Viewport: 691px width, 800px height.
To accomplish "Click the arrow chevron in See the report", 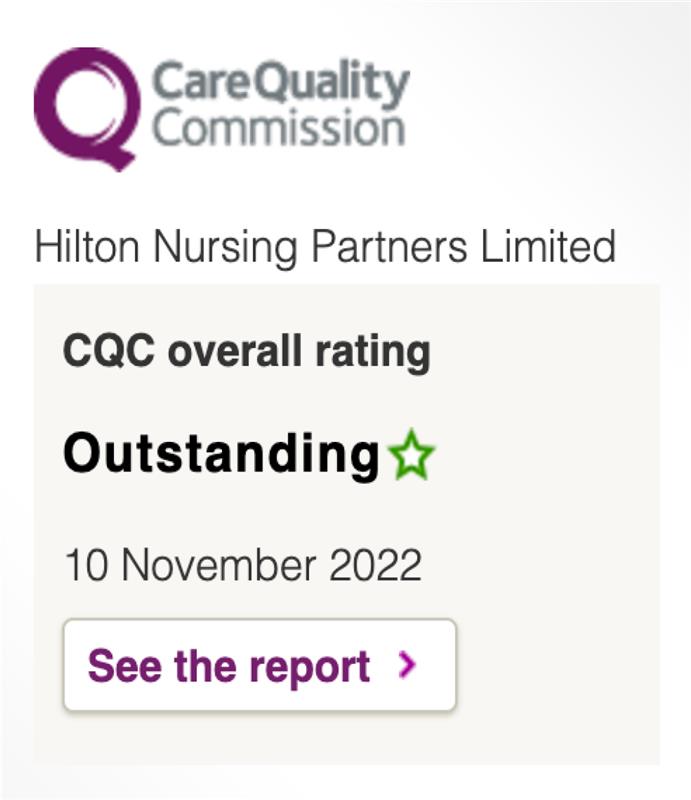I will tap(407, 665).
